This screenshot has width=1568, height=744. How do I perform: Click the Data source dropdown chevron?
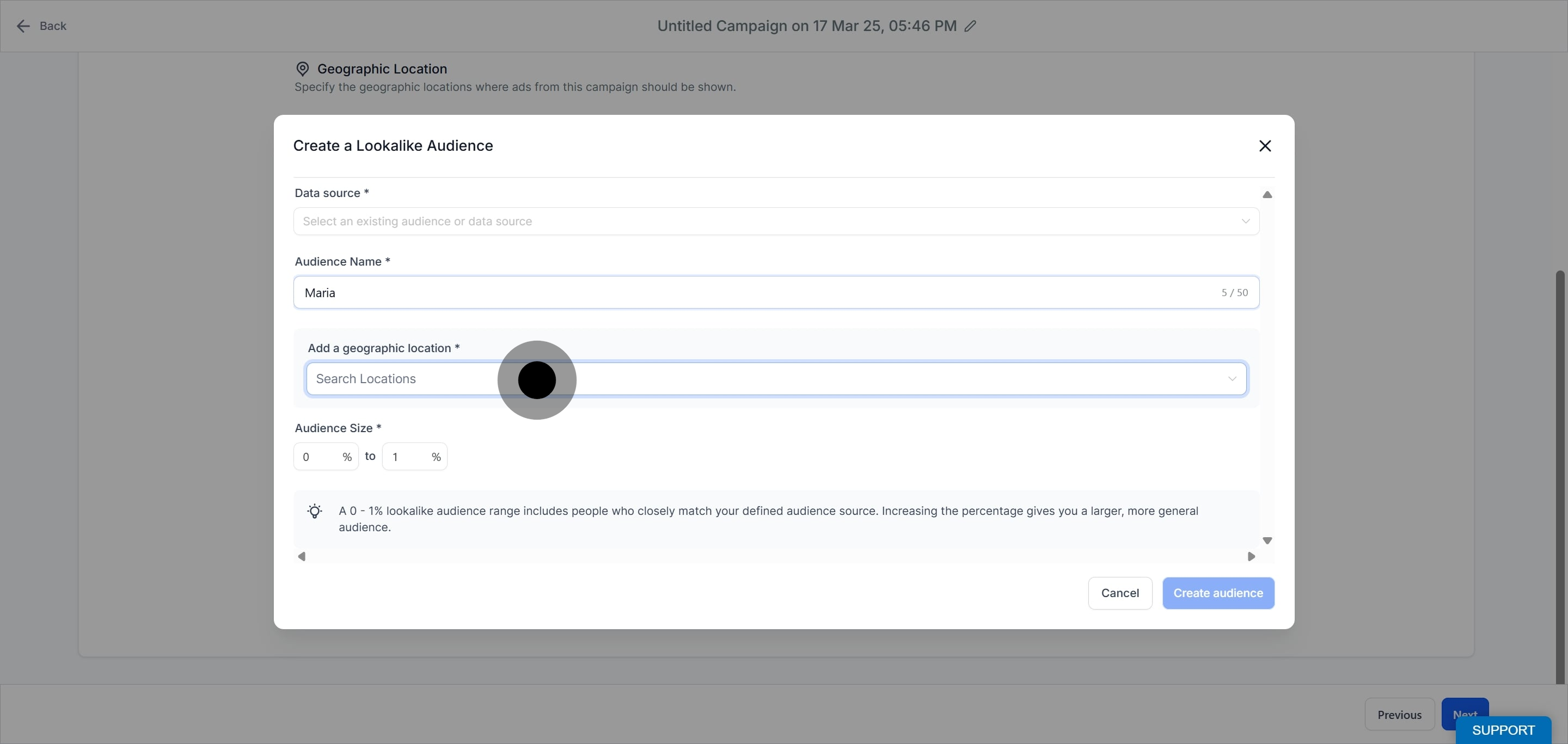tap(1245, 222)
